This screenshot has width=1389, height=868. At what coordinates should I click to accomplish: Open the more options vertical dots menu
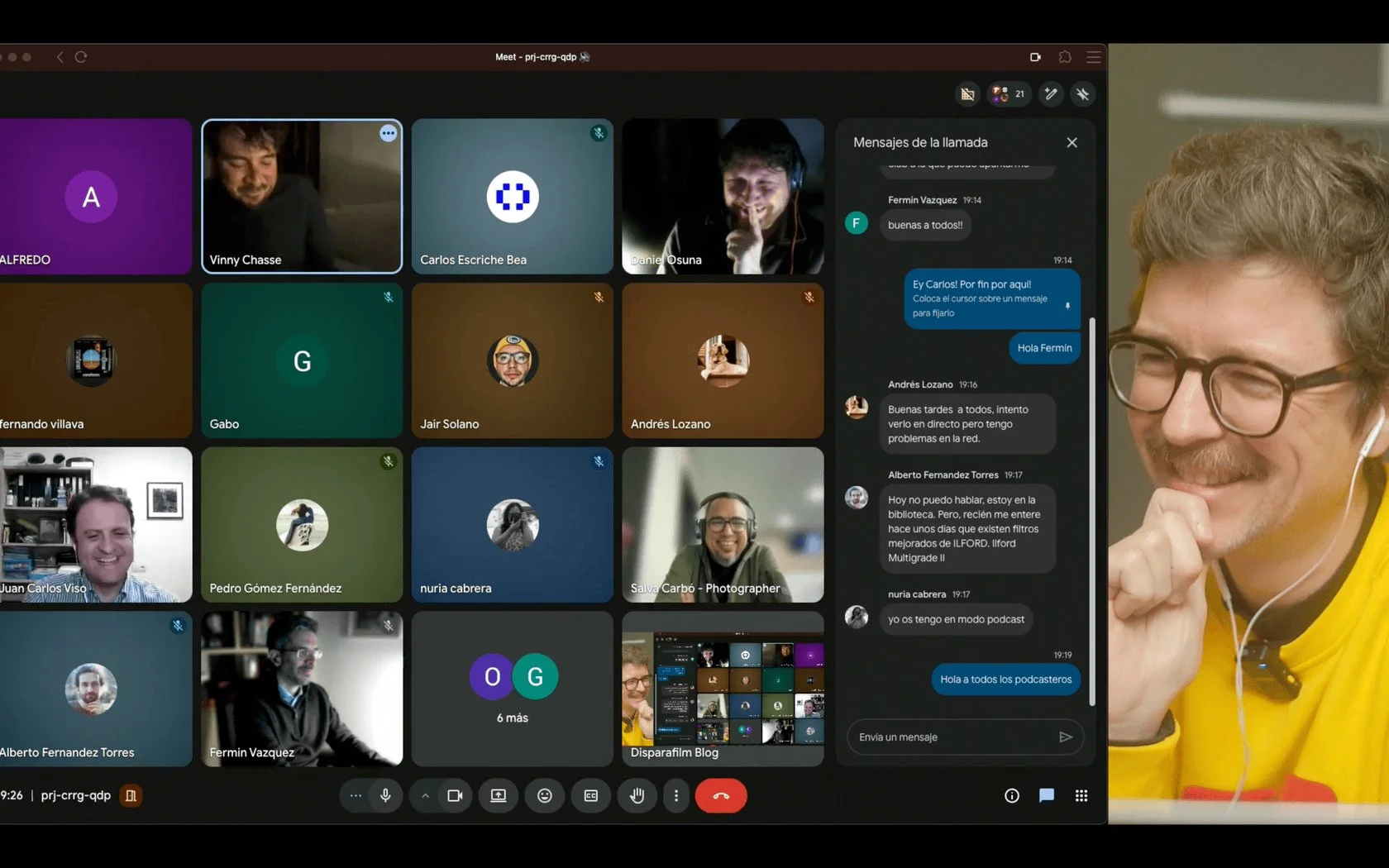click(x=676, y=795)
